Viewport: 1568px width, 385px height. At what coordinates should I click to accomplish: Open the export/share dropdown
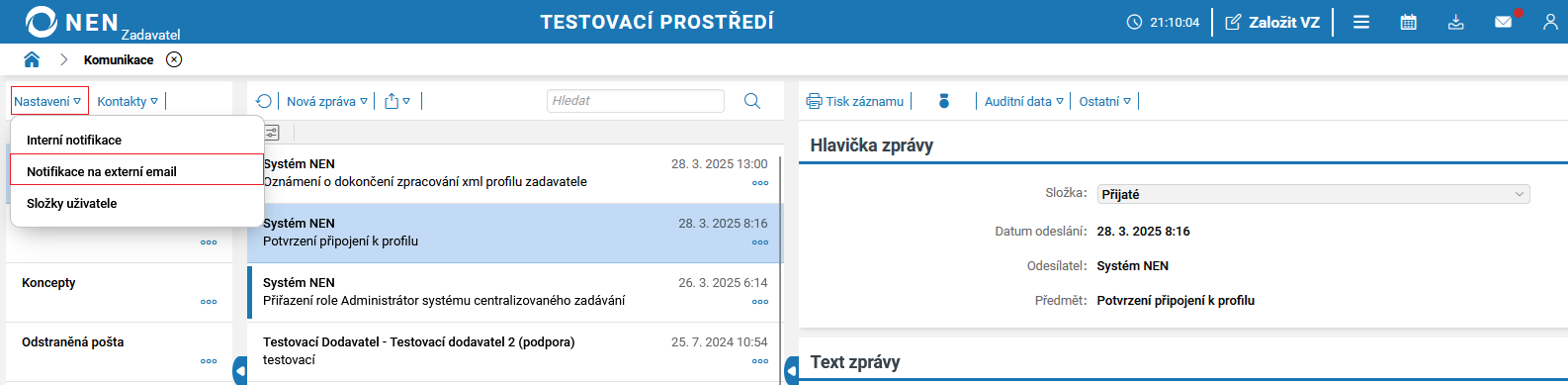397,101
